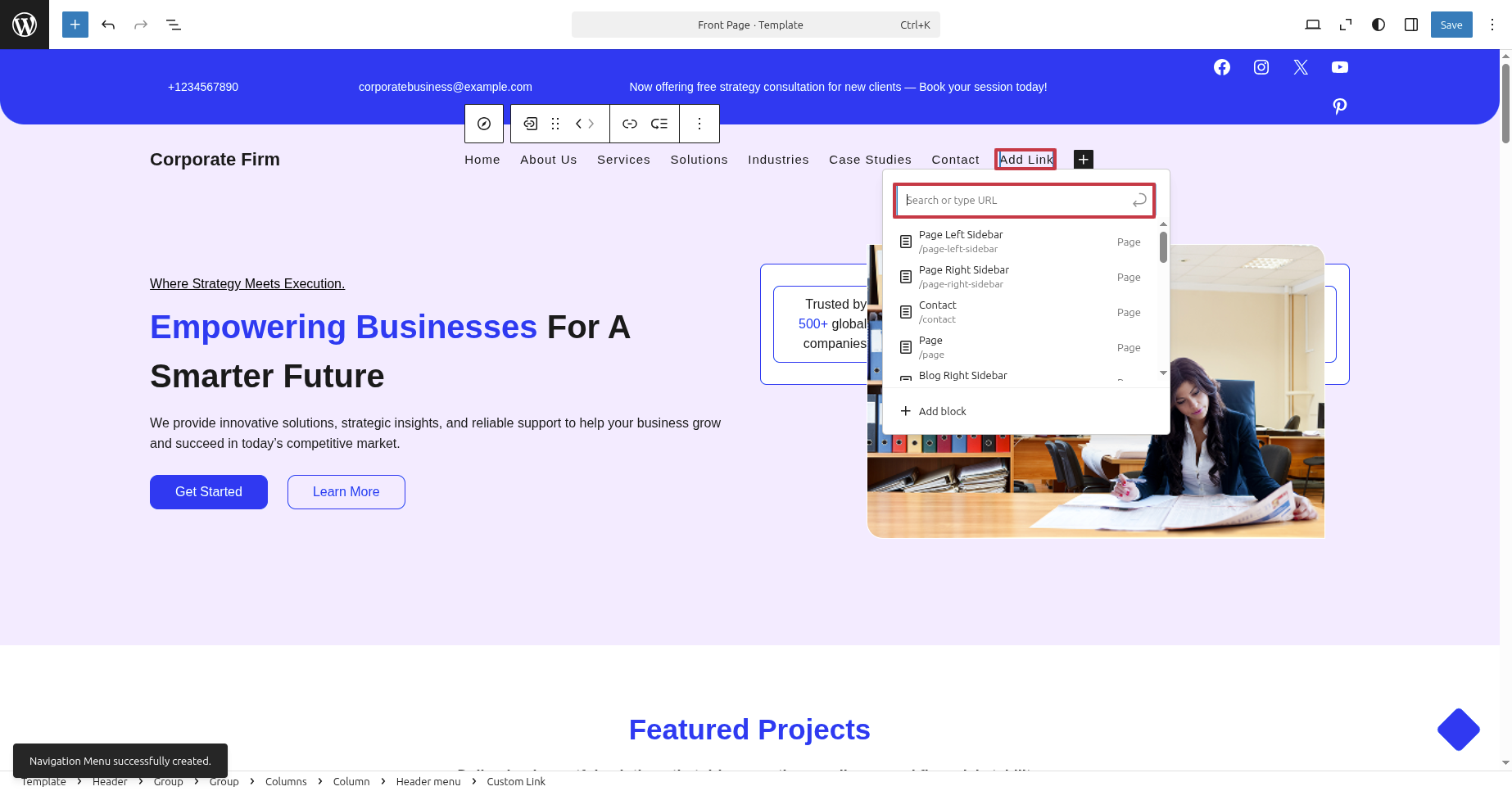Click the Columns breadcrumb
Viewport: 1512px width, 791px height.
pos(286,781)
